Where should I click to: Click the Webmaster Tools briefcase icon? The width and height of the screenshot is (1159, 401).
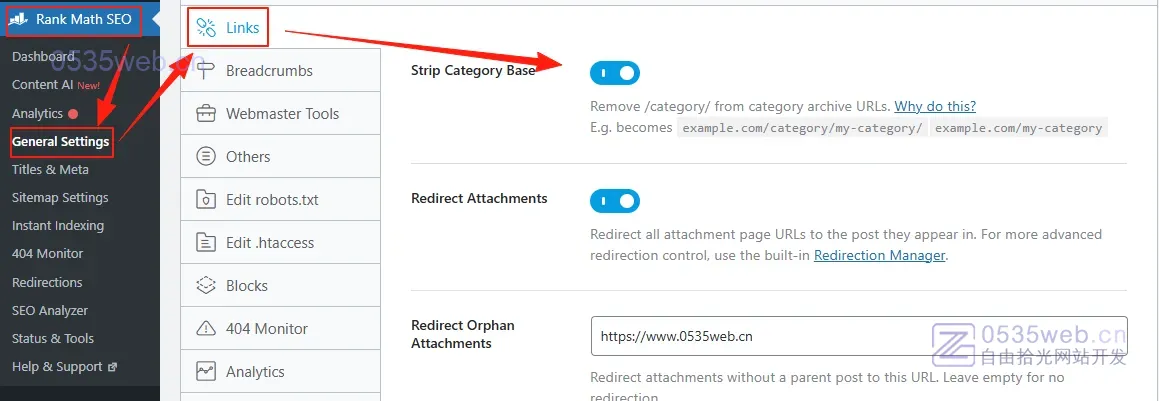click(x=207, y=114)
